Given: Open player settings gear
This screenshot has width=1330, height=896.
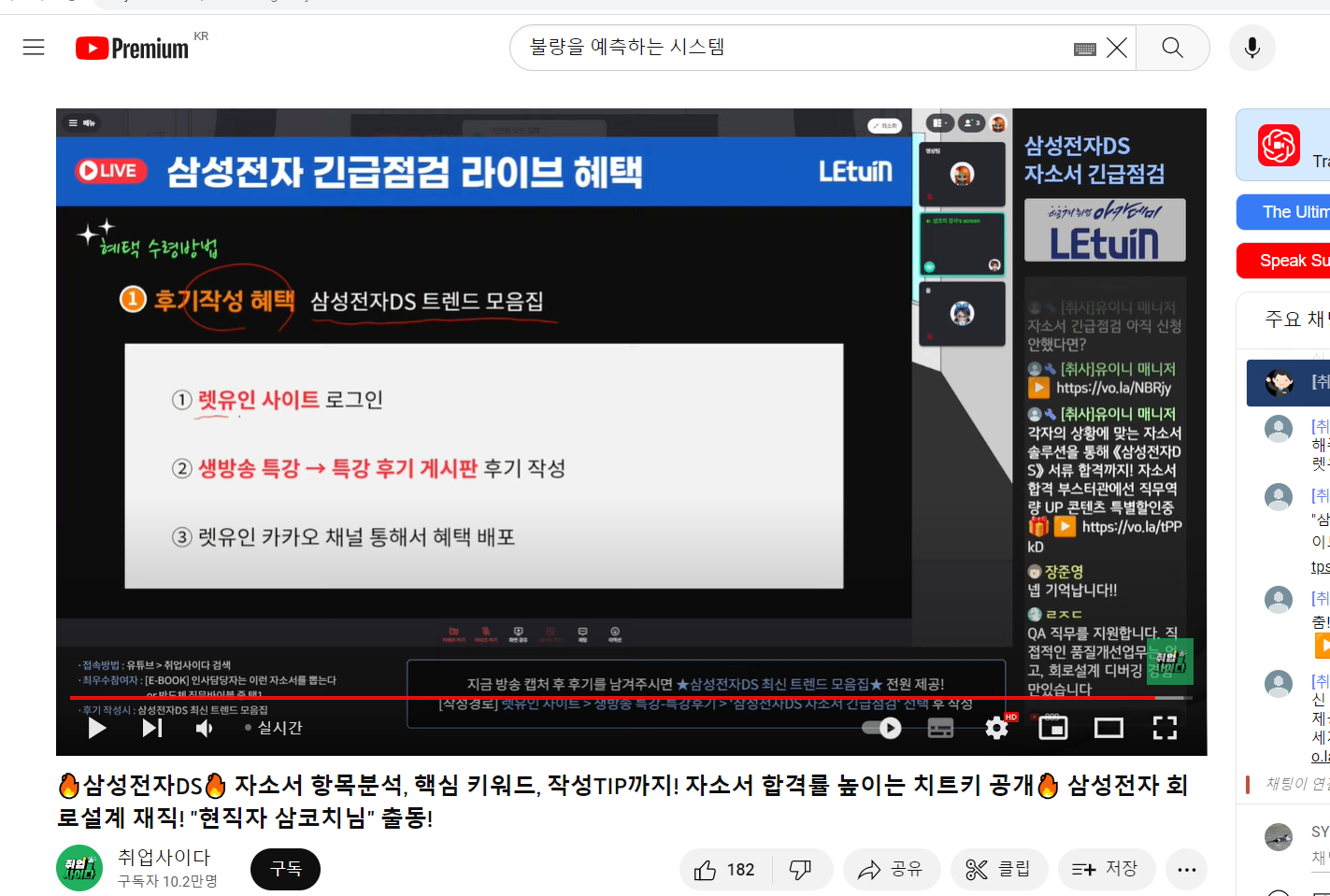Looking at the screenshot, I should [997, 728].
